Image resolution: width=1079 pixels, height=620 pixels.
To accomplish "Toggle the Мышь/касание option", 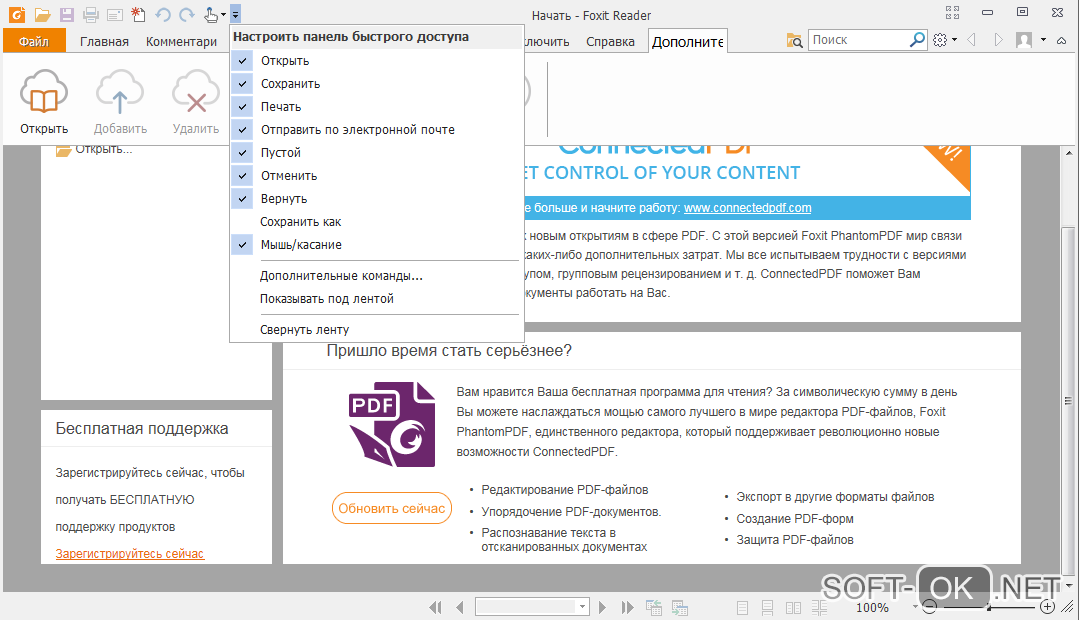I will (x=377, y=244).
